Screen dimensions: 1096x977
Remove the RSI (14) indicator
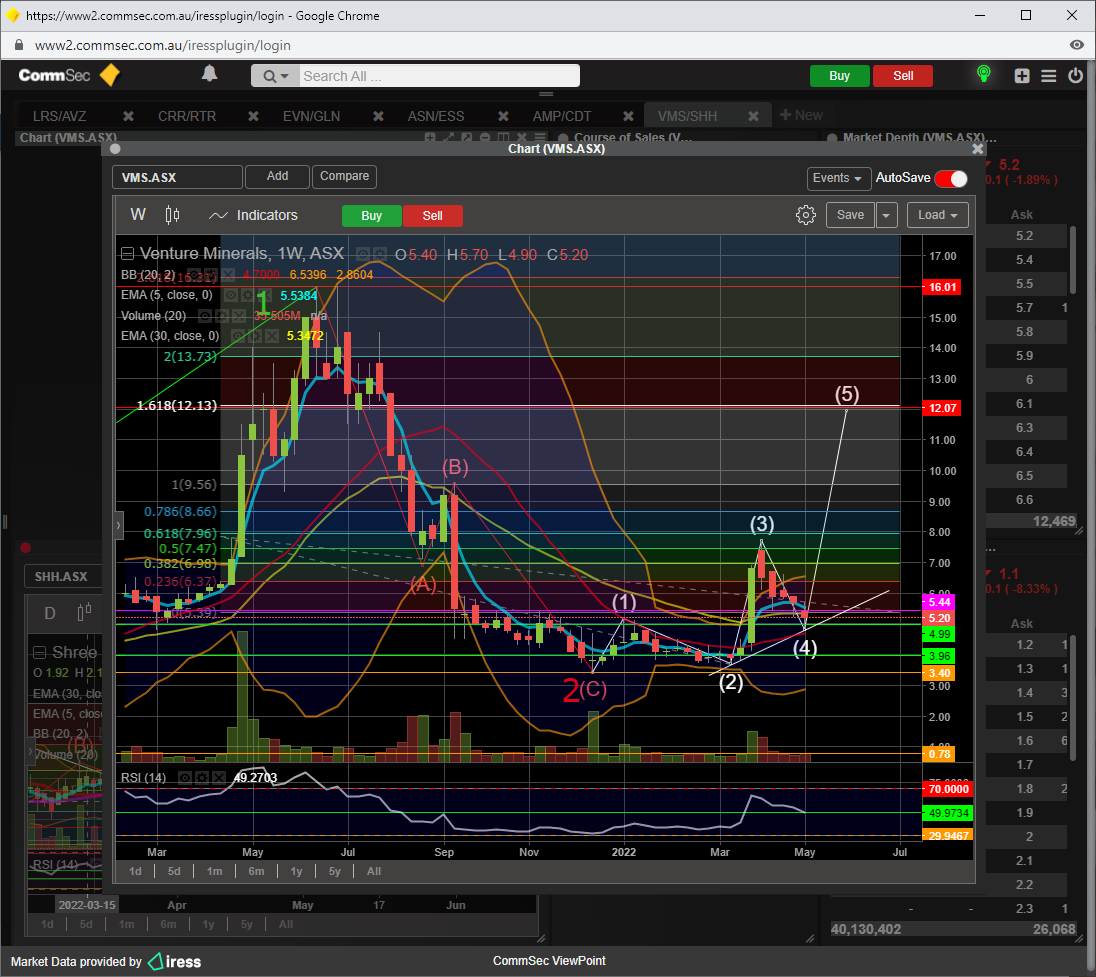click(219, 778)
